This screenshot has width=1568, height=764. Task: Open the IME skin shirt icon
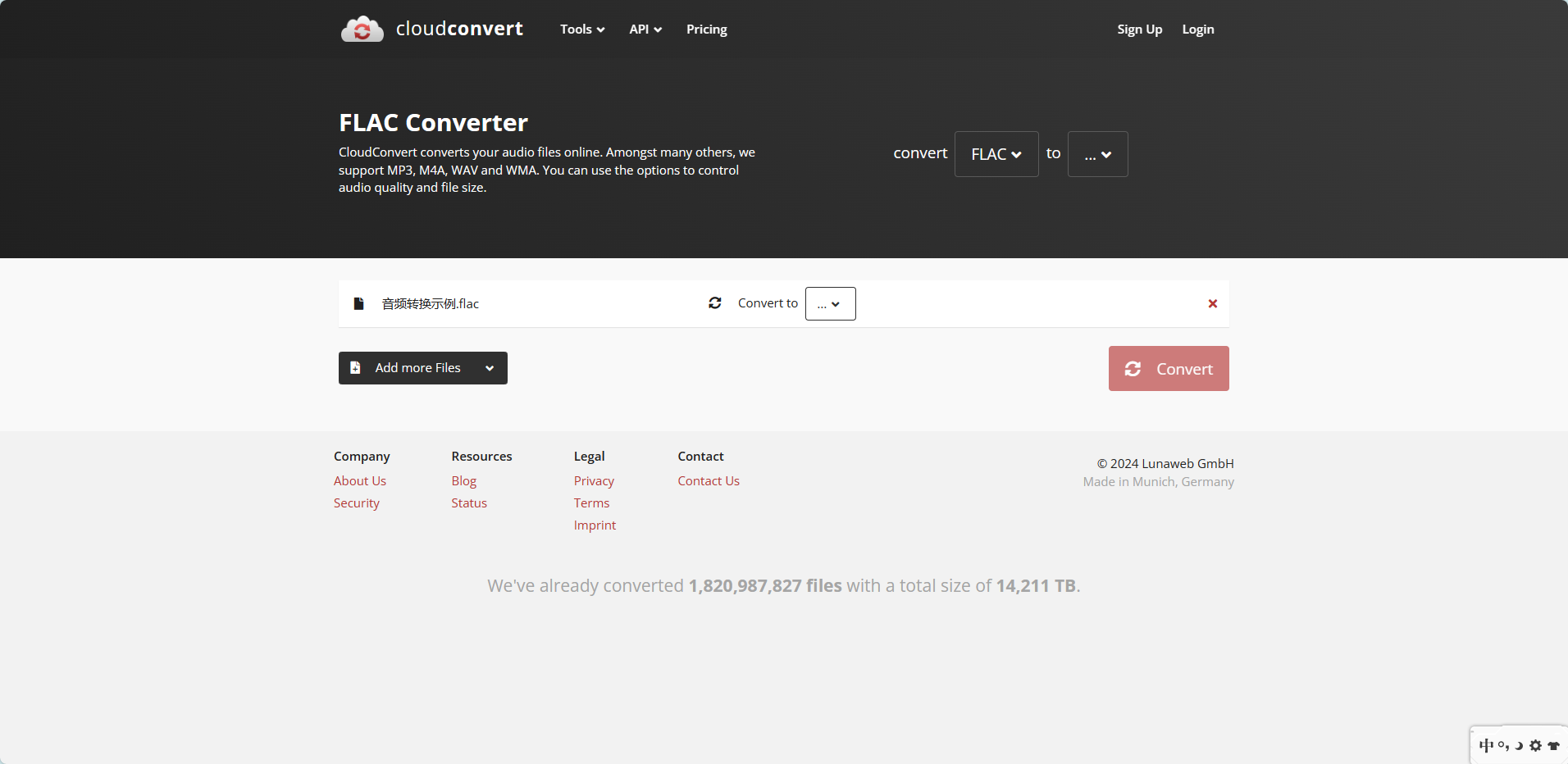(x=1553, y=745)
